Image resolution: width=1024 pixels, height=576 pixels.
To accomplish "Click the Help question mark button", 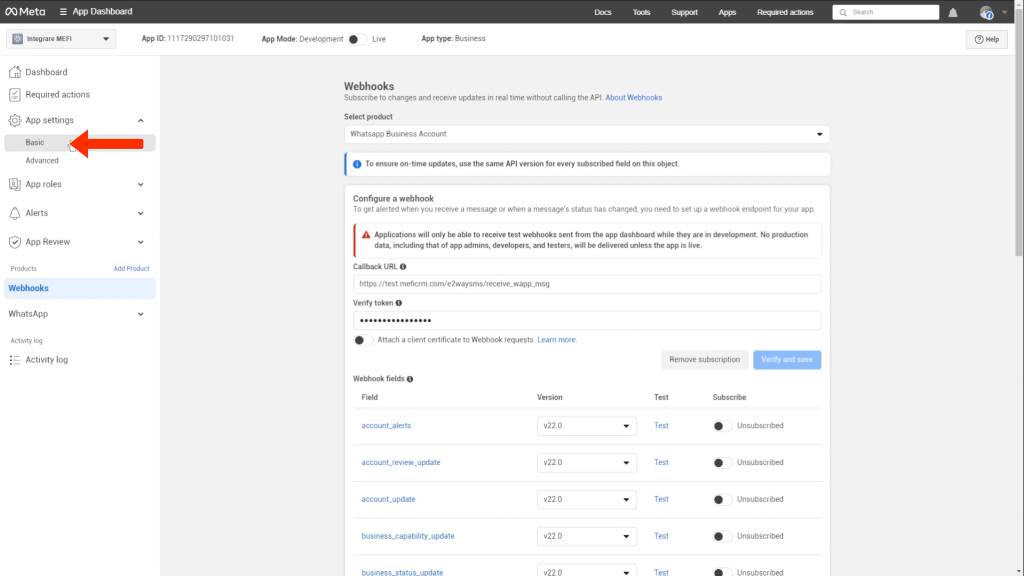I will (987, 39).
